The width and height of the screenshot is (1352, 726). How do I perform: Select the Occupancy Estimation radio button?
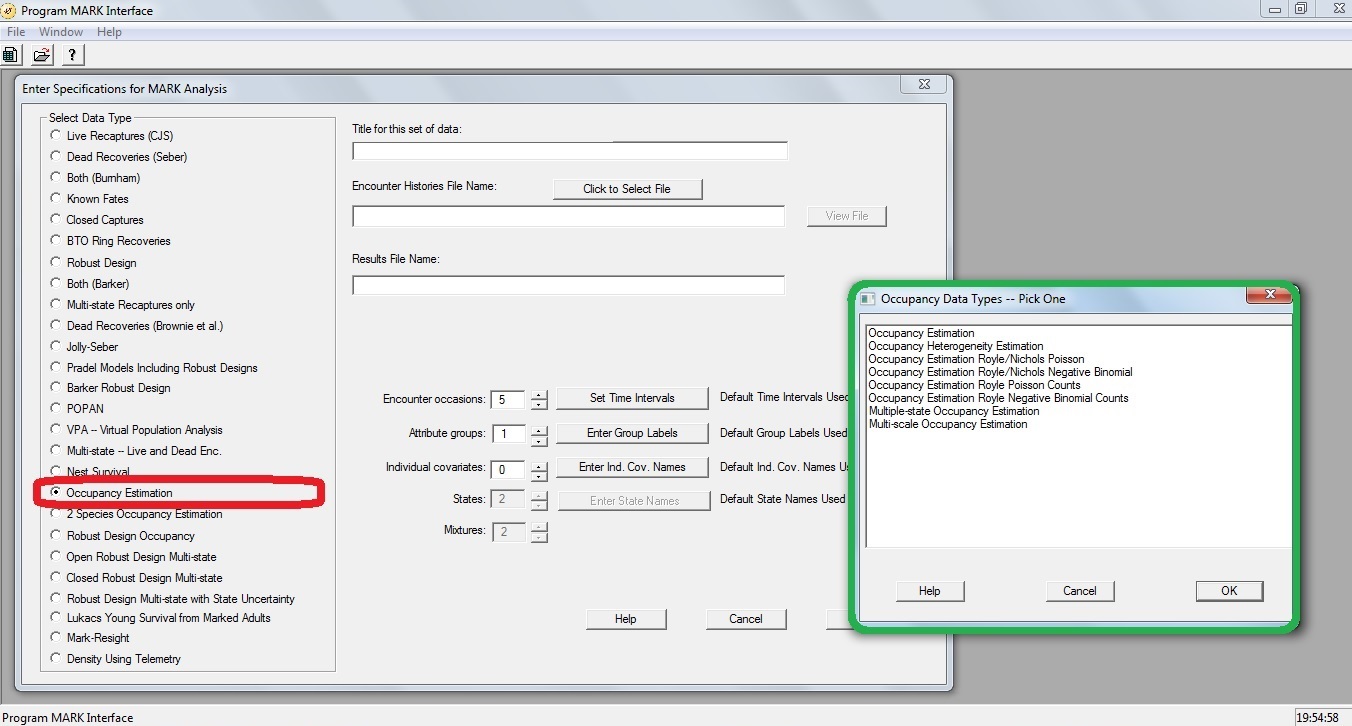(x=112, y=493)
